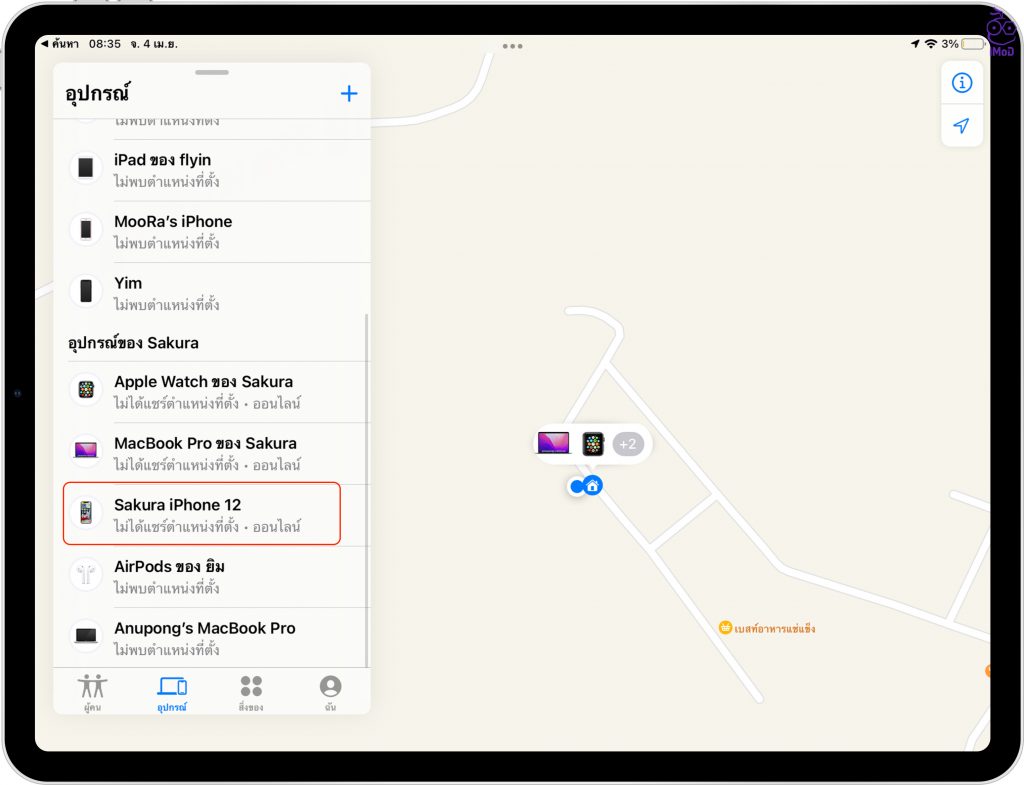Image resolution: width=1024 pixels, height=785 pixels.
Task: Switch to the Devices tab
Action: [172, 692]
